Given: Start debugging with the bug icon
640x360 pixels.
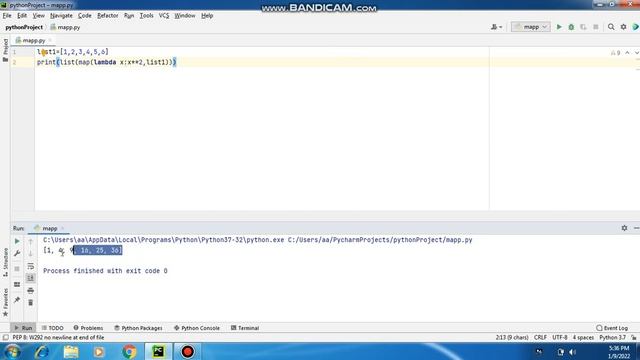Looking at the screenshot, I should (571, 27).
